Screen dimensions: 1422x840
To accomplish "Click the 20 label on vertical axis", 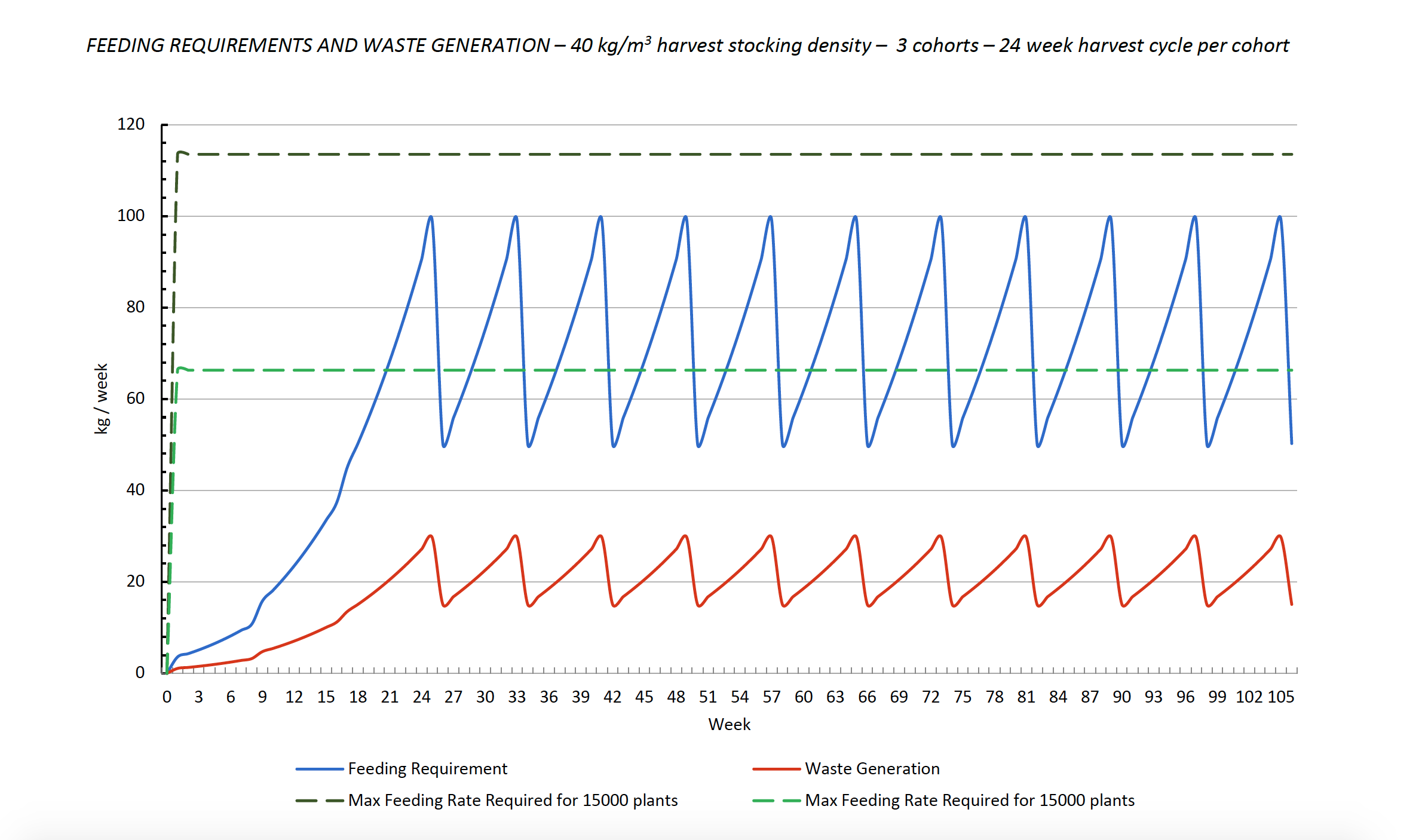I will point(135,581).
